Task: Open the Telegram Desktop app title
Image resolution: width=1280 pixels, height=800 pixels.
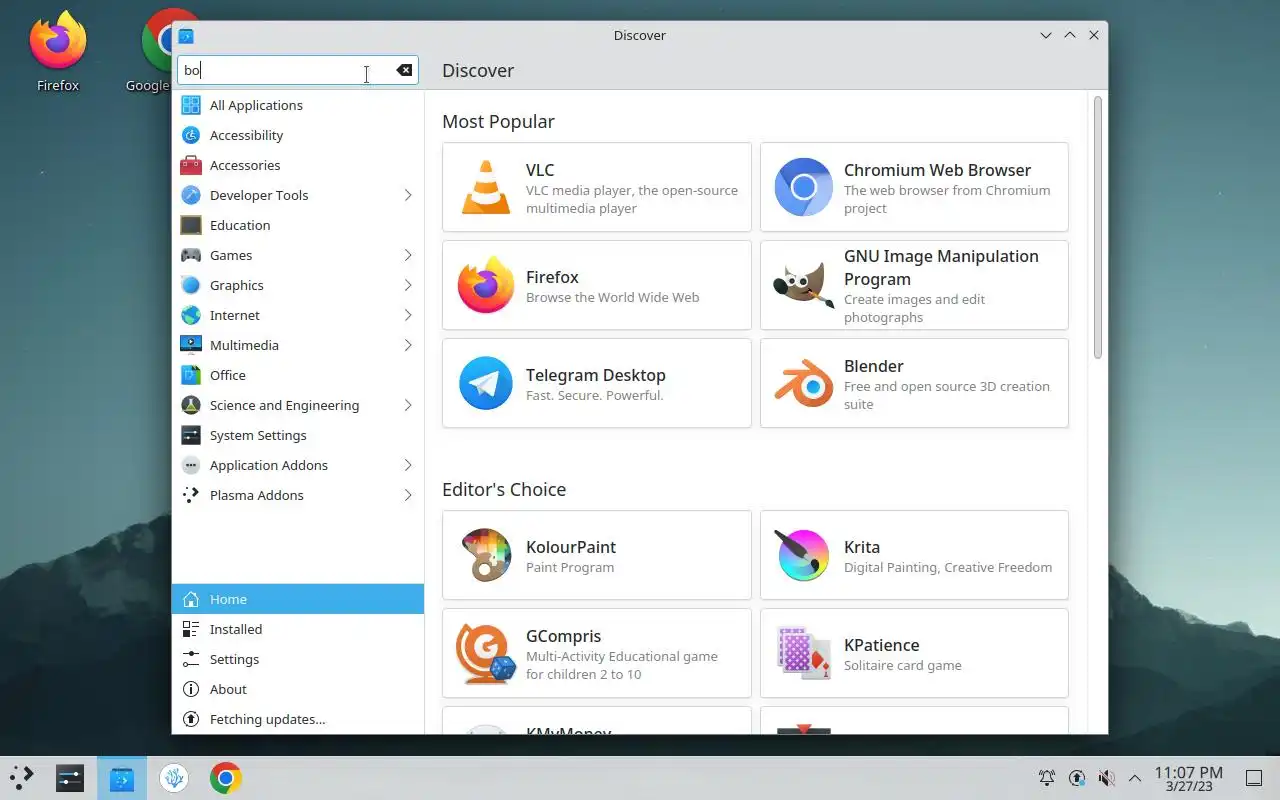Action: (595, 375)
